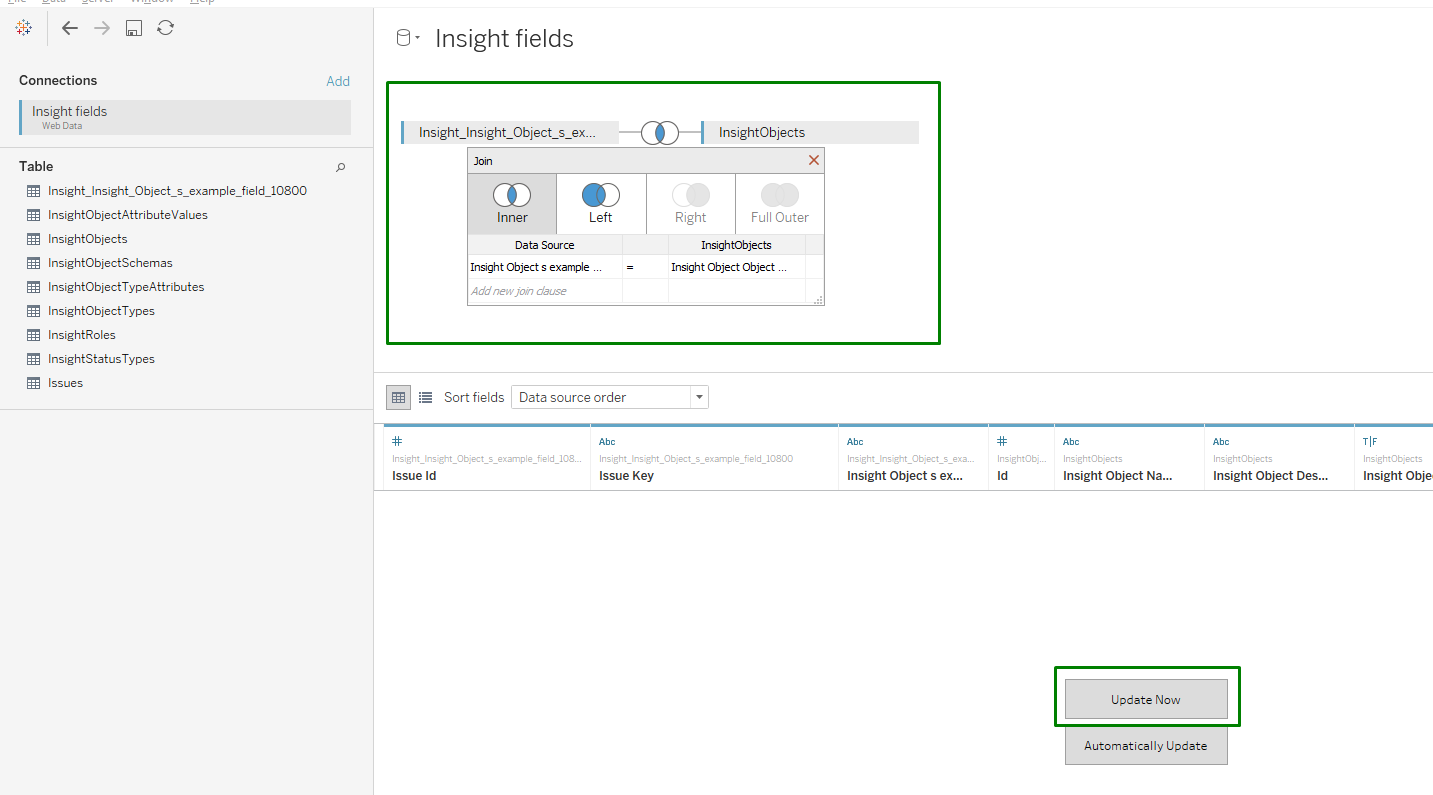This screenshot has width=1433, height=795.
Task: Change data type of Issue Key column
Action: tap(606, 441)
